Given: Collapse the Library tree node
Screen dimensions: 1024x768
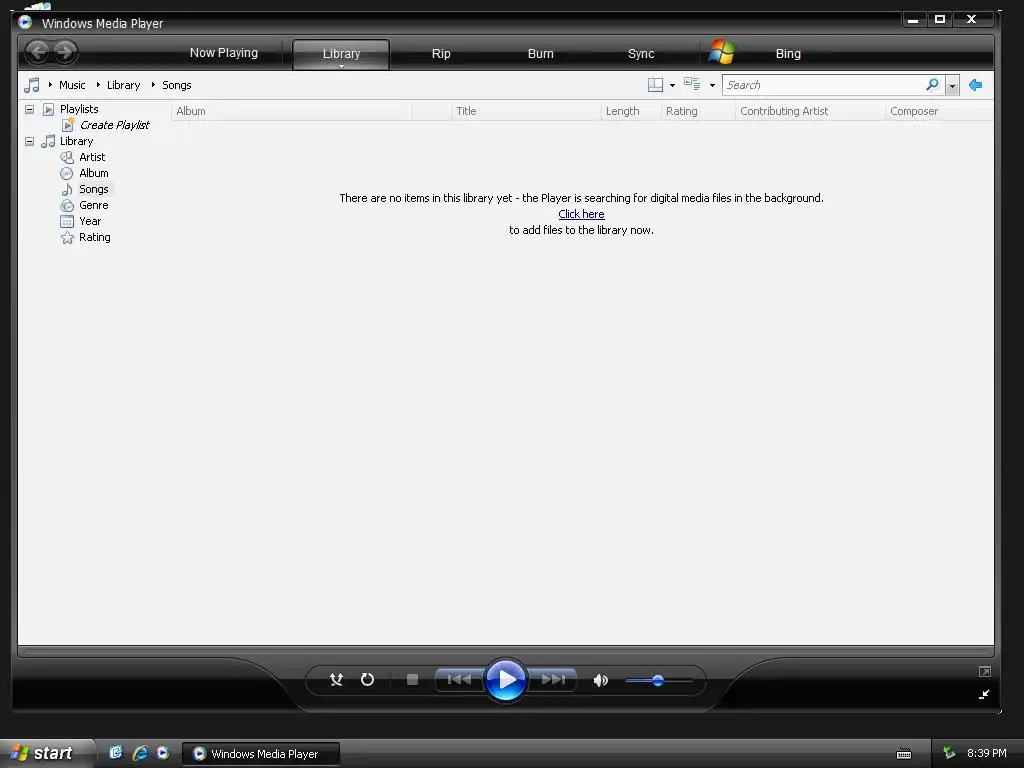Looking at the screenshot, I should [x=29, y=141].
